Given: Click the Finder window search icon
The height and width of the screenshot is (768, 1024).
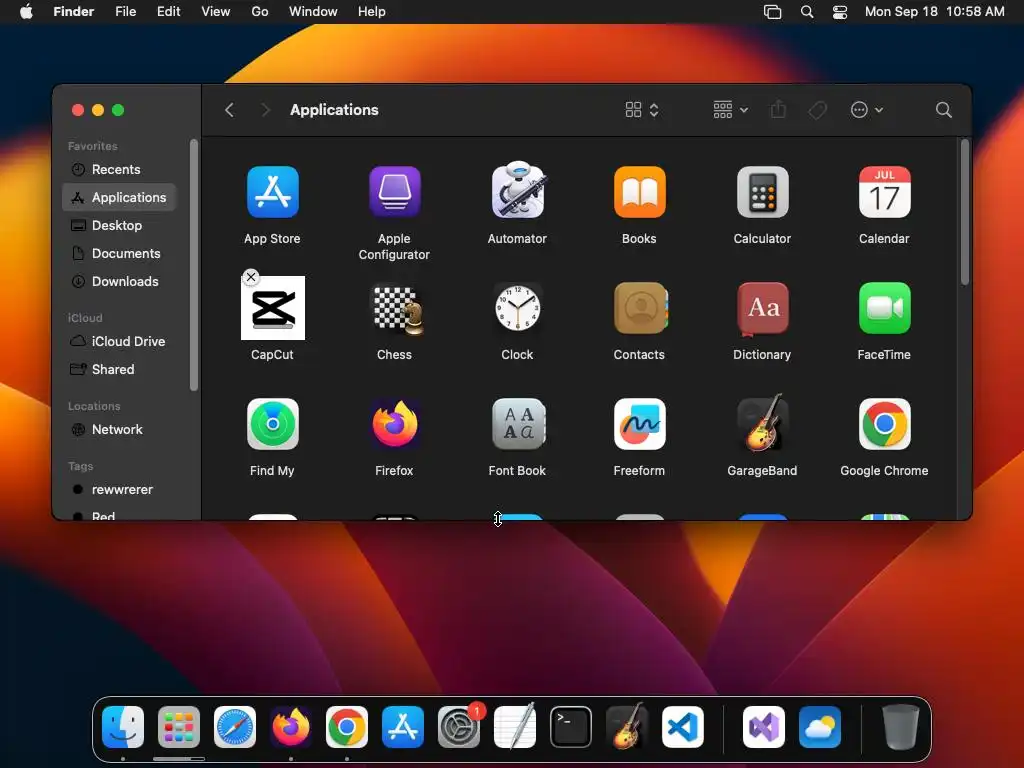Looking at the screenshot, I should click(x=943, y=110).
